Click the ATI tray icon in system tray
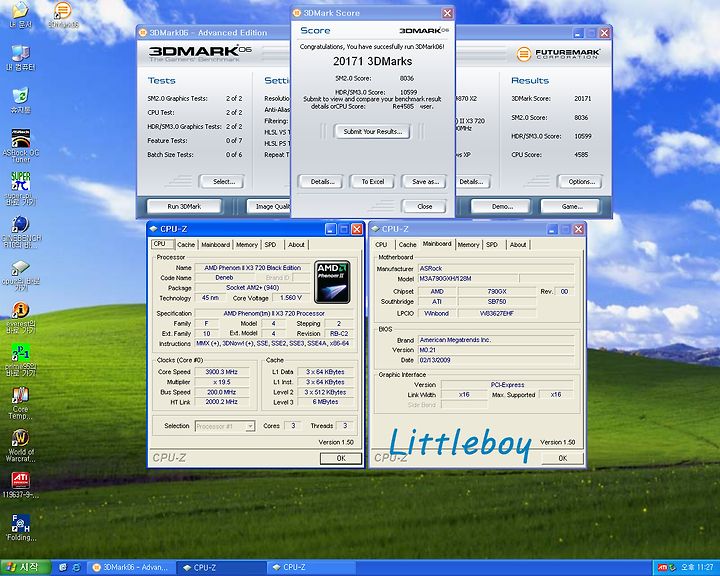 click(662, 567)
